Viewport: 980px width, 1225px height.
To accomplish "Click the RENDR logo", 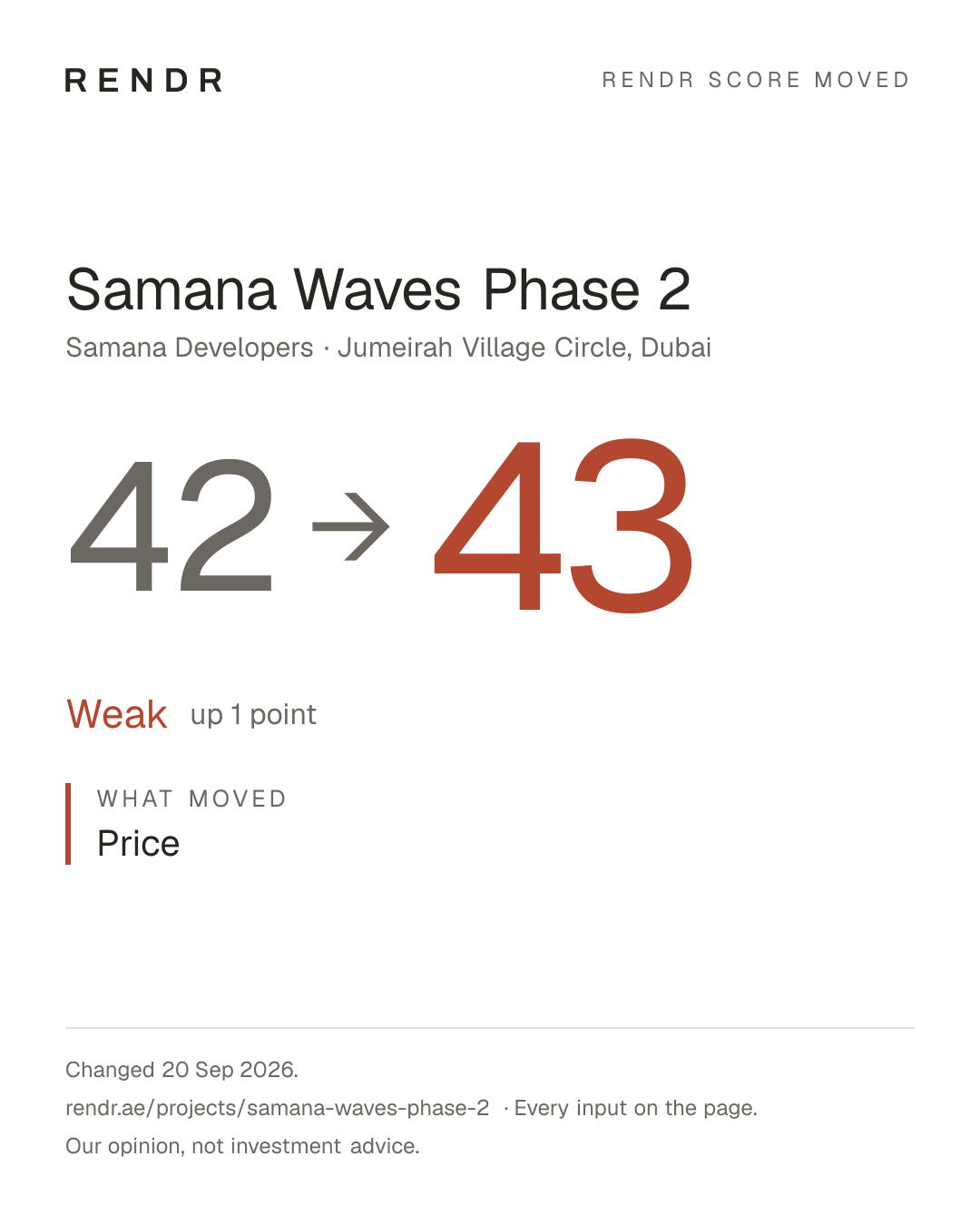I will coord(143,80).
